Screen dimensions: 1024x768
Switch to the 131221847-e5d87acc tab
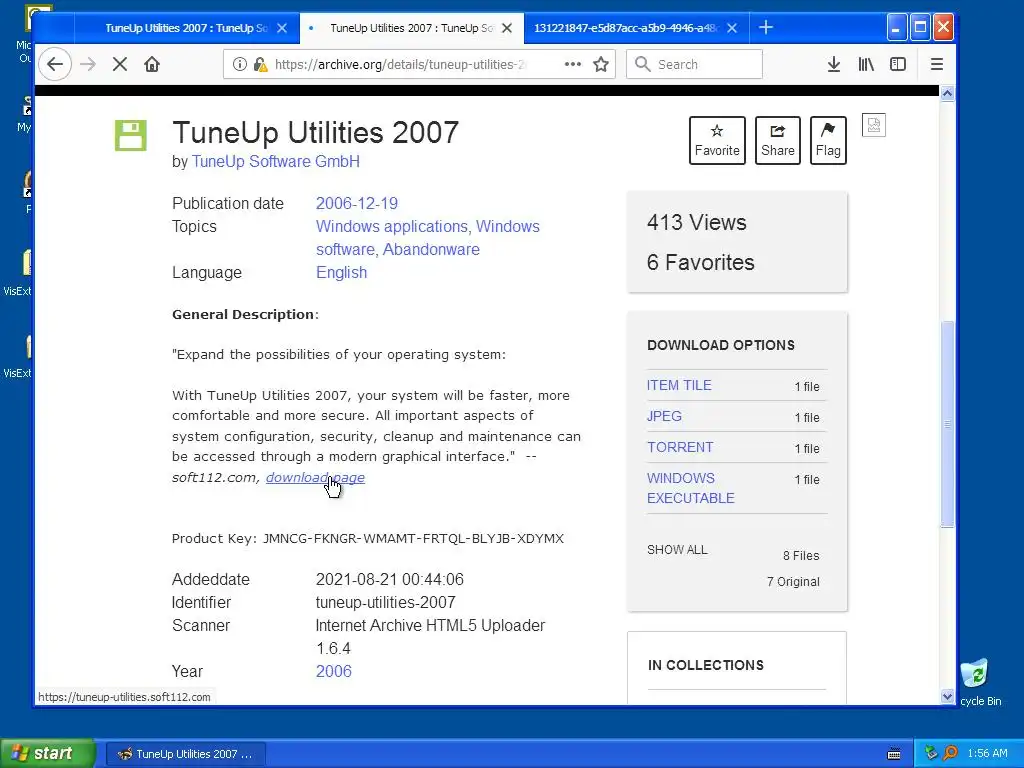coord(626,28)
